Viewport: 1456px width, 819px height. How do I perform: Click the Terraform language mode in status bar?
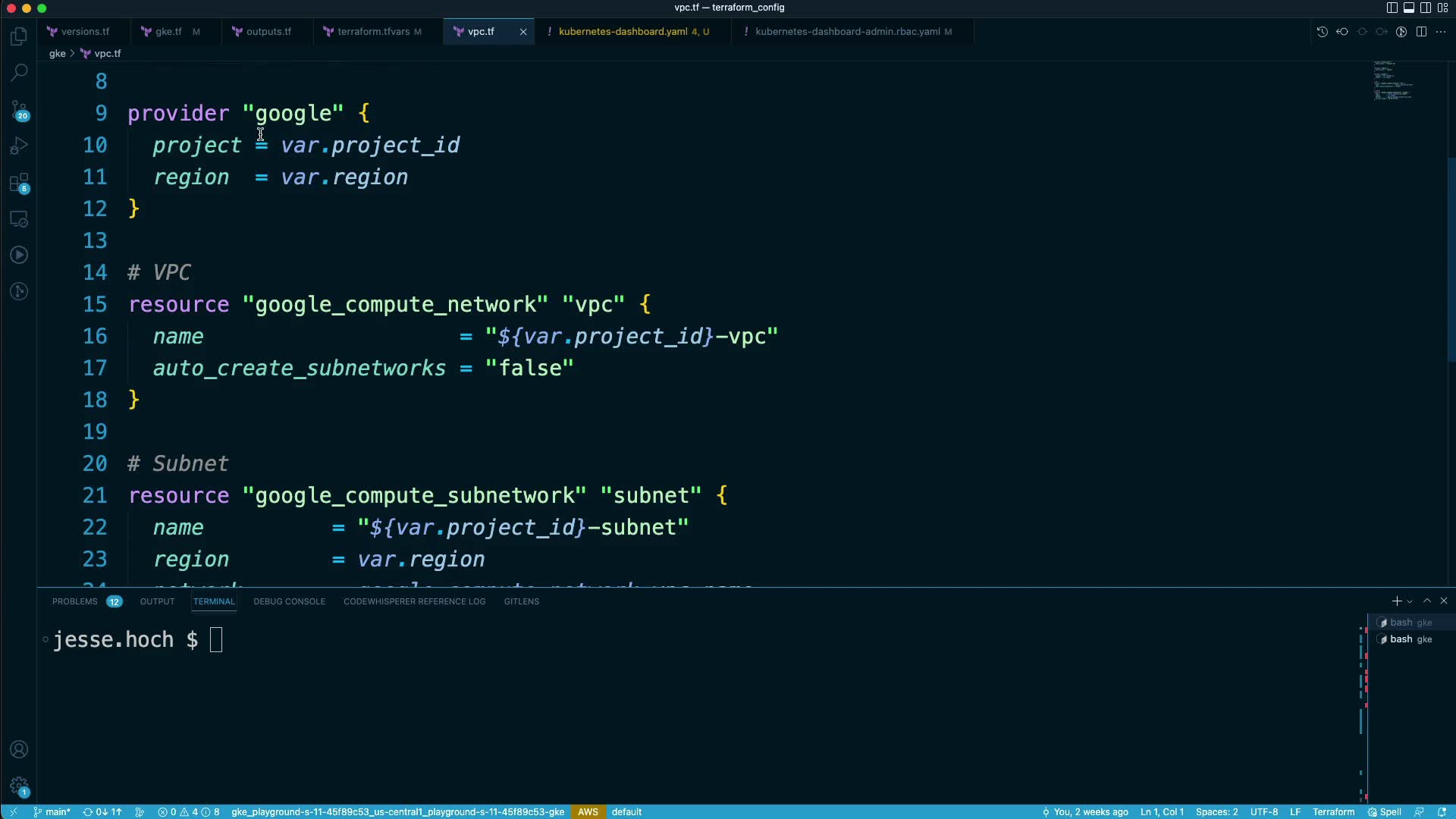point(1333,811)
